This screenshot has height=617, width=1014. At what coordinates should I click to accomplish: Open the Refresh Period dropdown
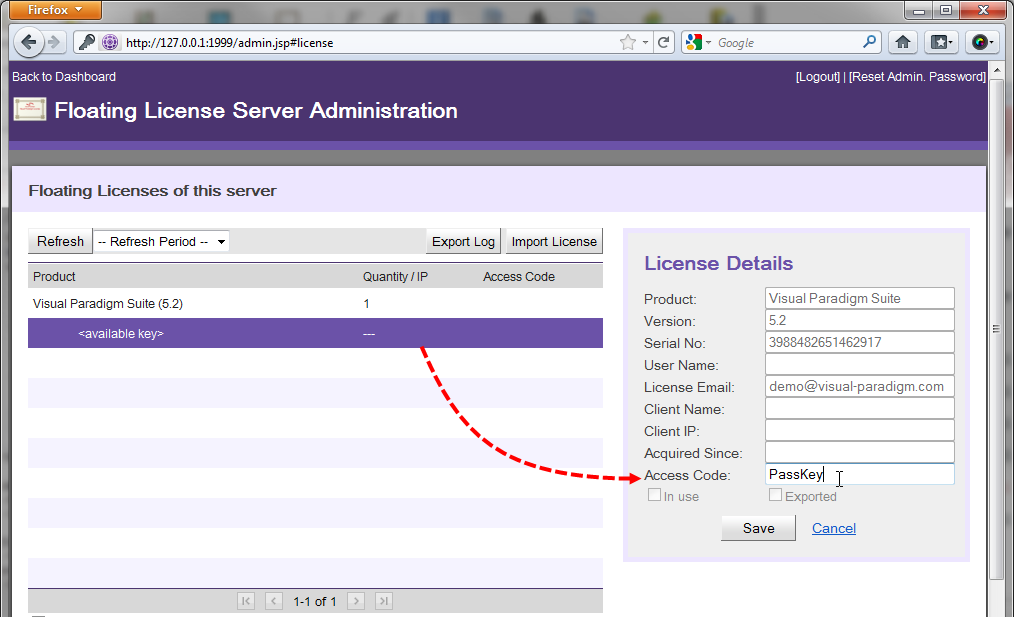click(161, 241)
